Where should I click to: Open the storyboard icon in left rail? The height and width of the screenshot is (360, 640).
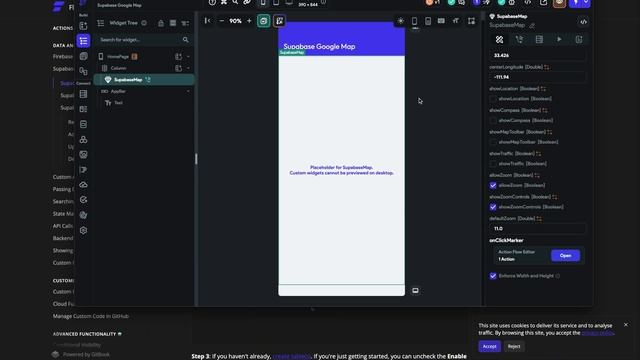(83, 56)
